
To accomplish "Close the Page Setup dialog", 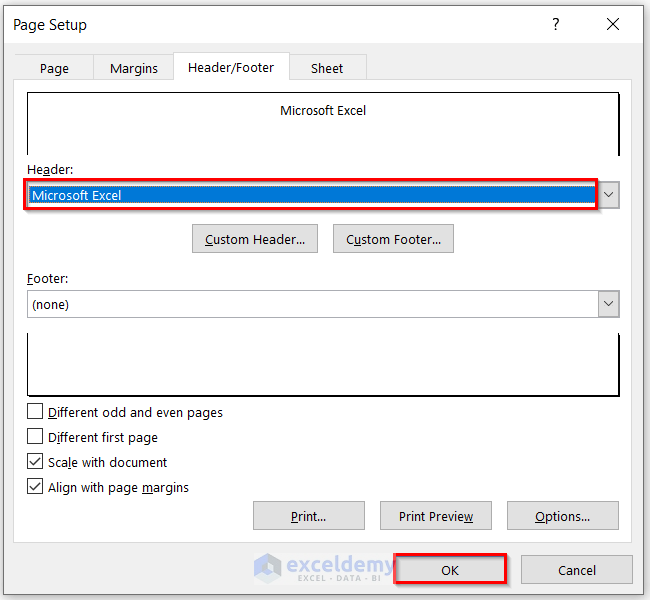I will 613,24.
